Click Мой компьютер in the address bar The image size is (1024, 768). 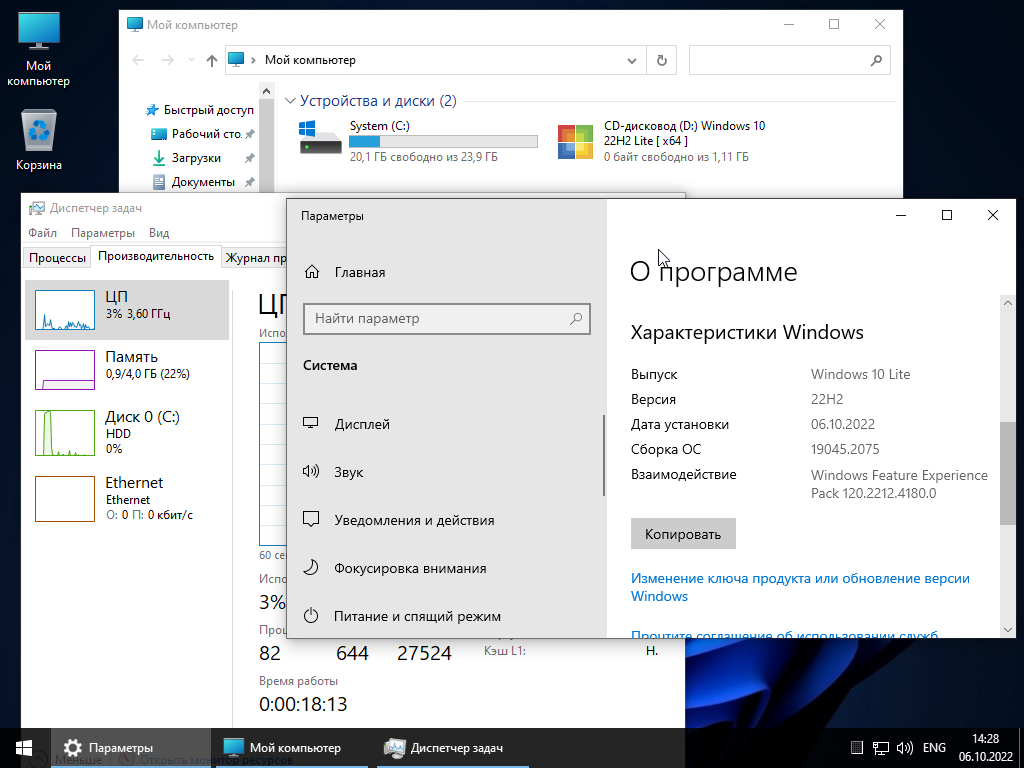310,60
